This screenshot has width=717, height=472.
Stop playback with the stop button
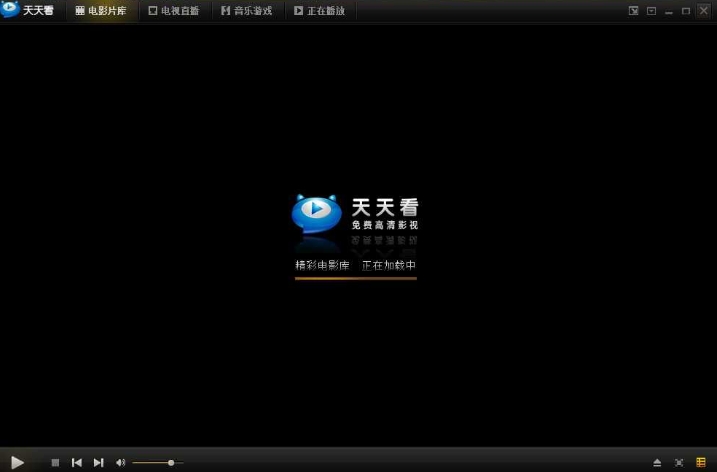[x=55, y=462]
